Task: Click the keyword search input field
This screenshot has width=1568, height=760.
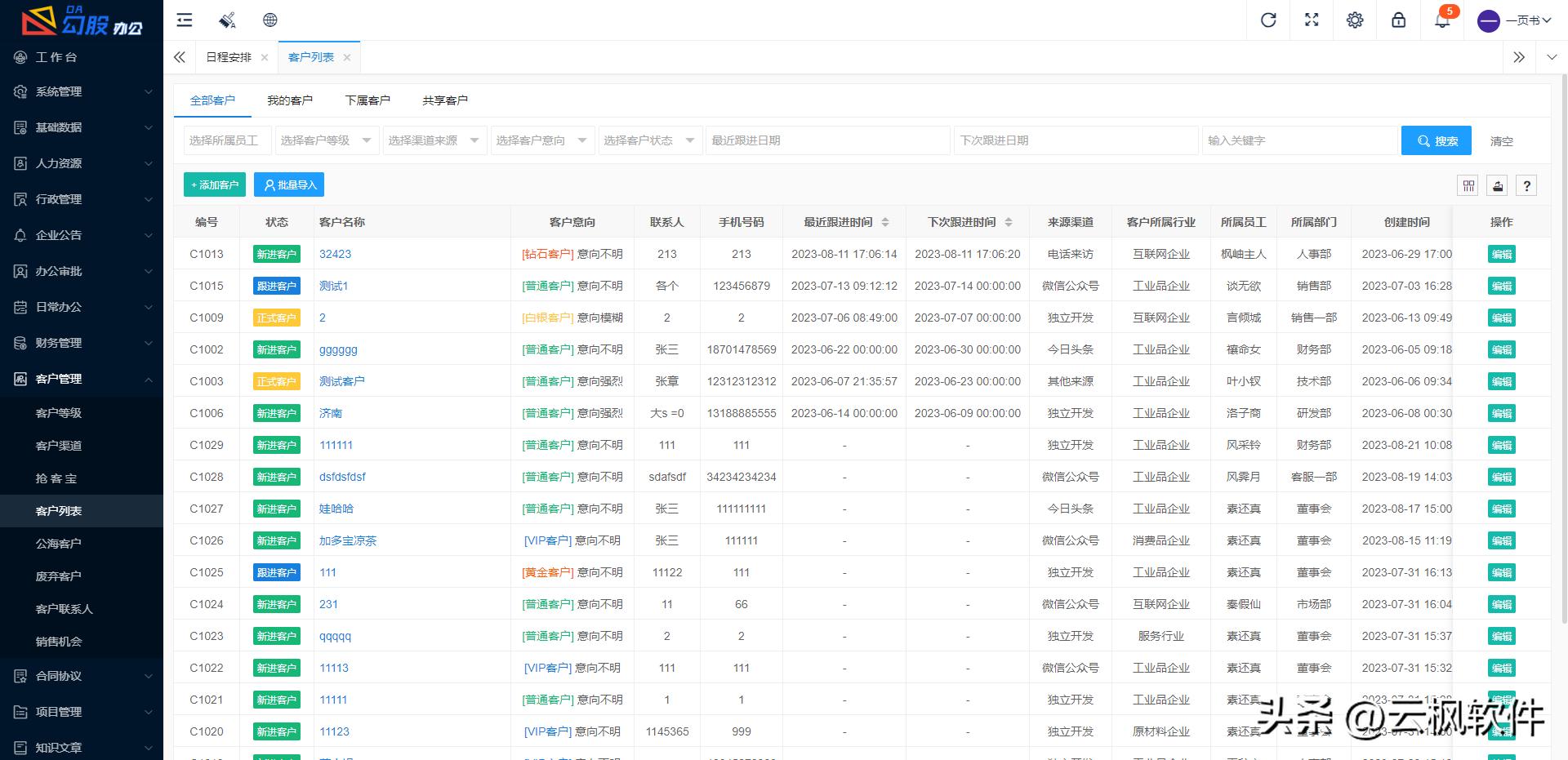Action: point(1298,140)
